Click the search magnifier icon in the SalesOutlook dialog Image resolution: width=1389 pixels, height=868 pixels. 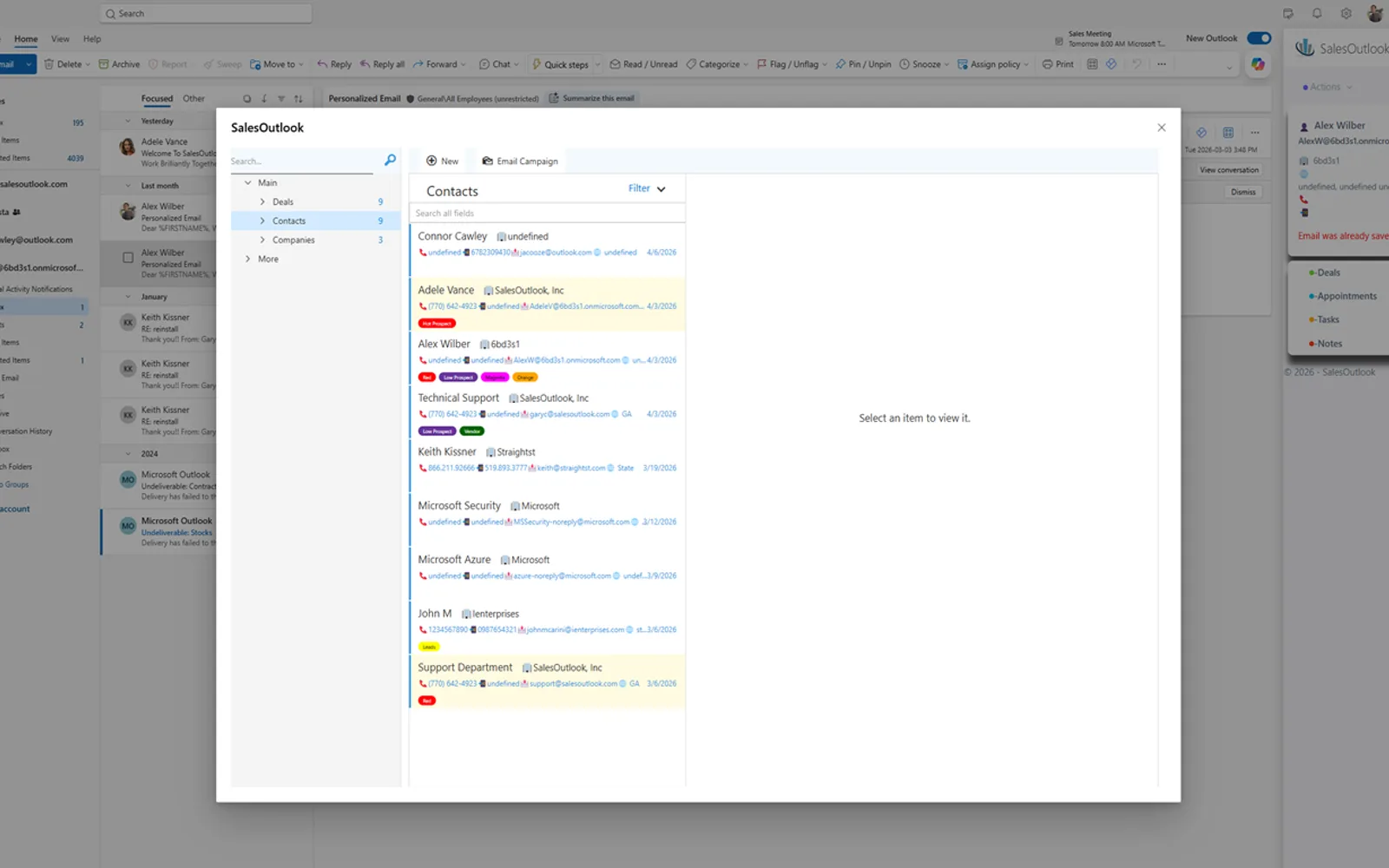tap(390, 160)
